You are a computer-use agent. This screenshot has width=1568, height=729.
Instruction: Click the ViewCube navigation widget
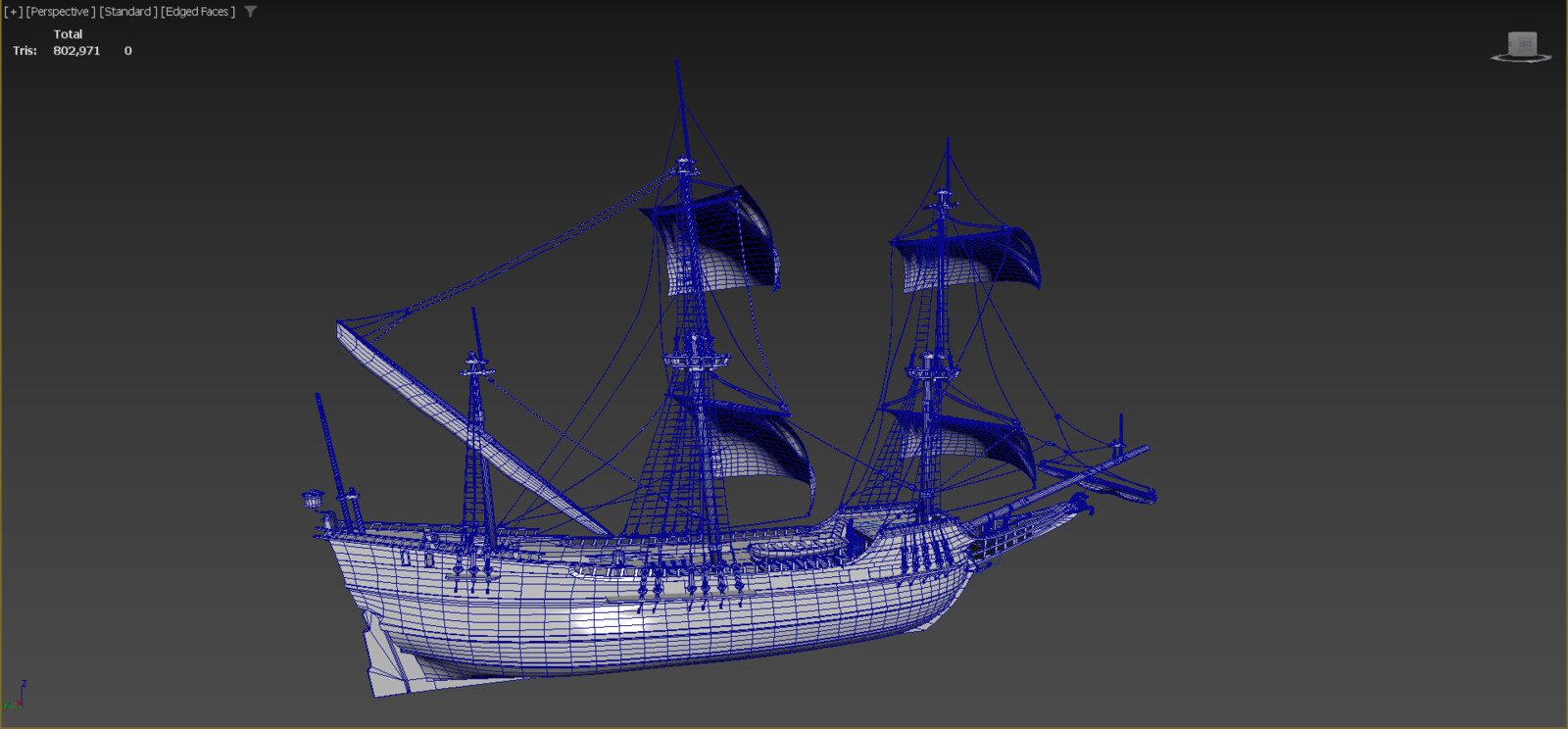tap(1522, 46)
